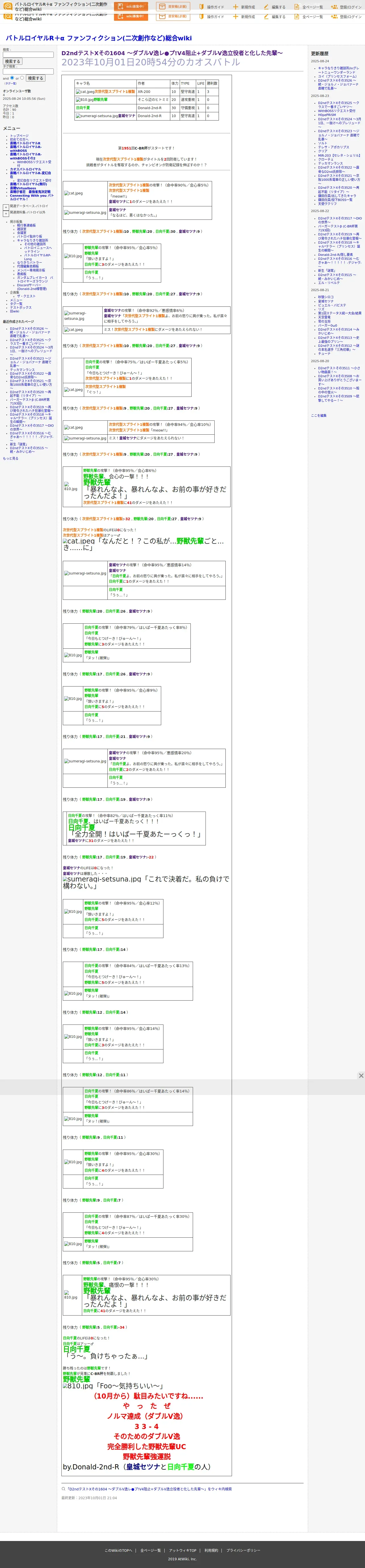Viewport: 365px width, 1568px height.
Task: Open メンバー専用掲示板 tree item
Action: click(30, 270)
